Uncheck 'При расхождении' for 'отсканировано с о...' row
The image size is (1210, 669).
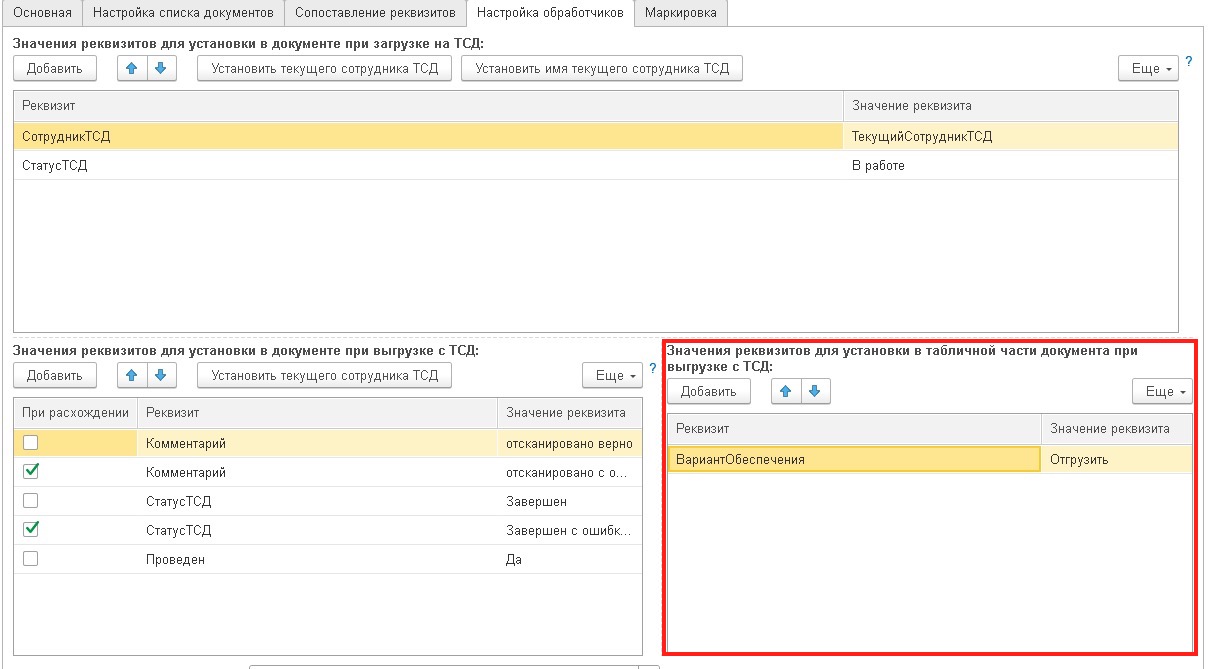click(x=31, y=471)
